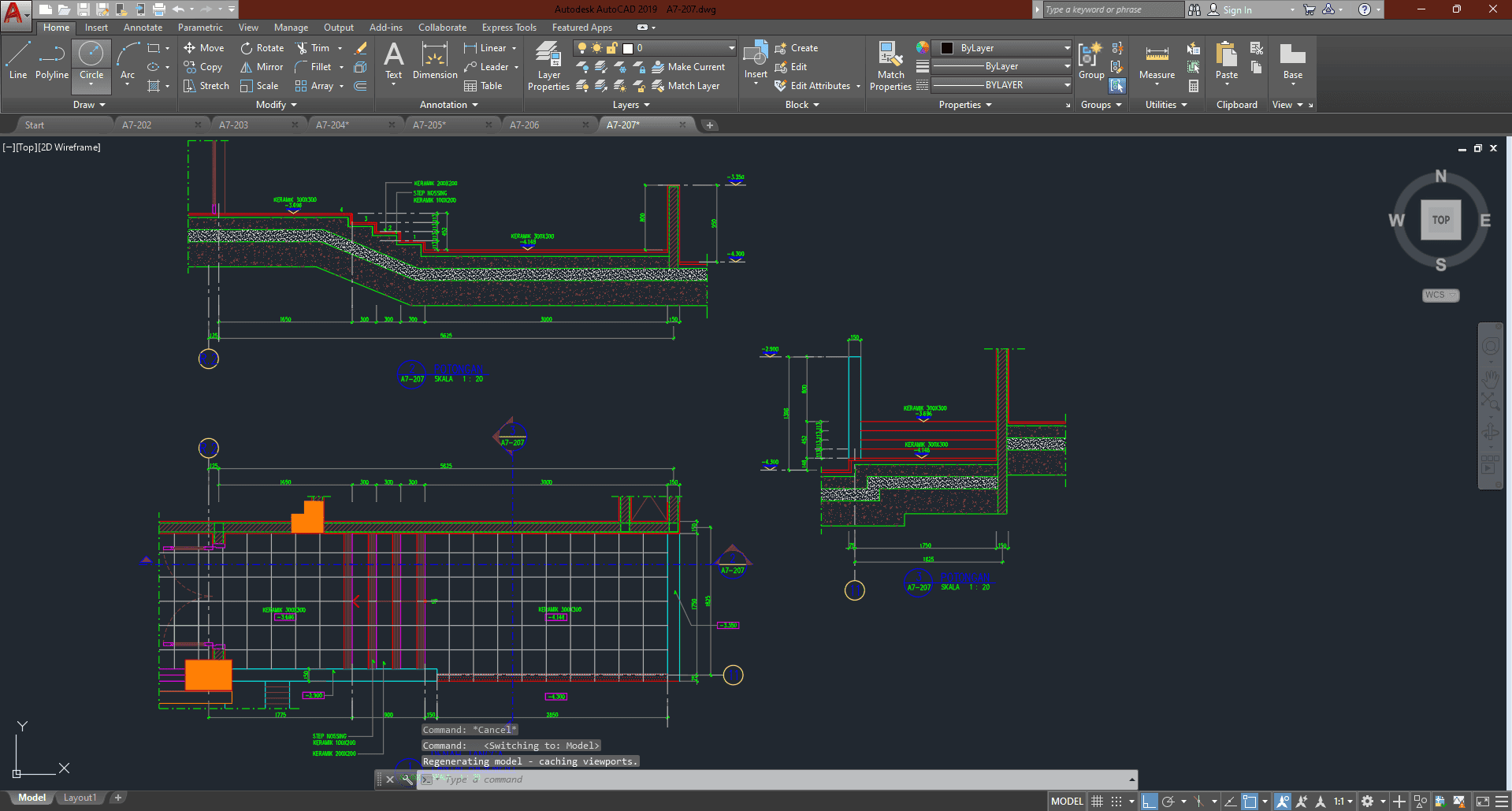Viewport: 1512px width, 811px height.
Task: Toggle ortho mode in status bar
Action: click(x=1149, y=802)
